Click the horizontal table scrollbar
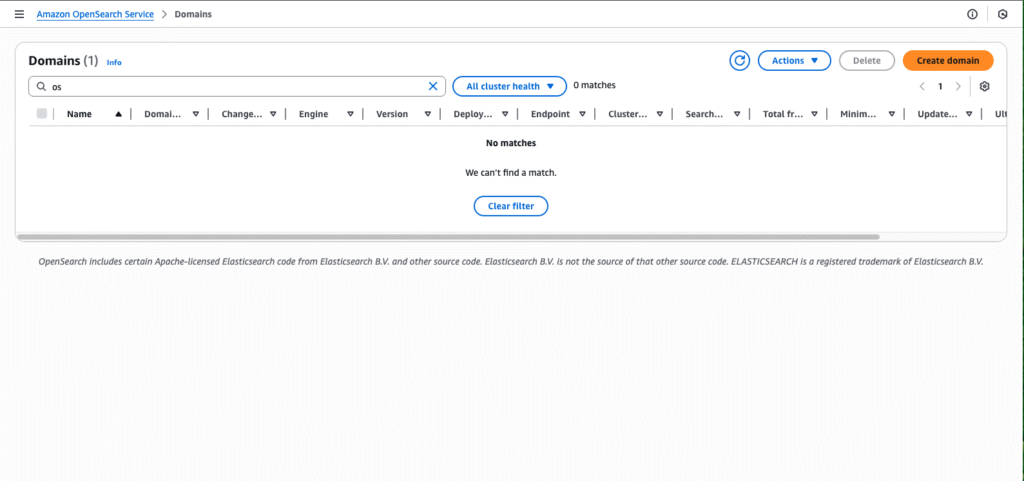The image size is (1024, 481). [448, 237]
